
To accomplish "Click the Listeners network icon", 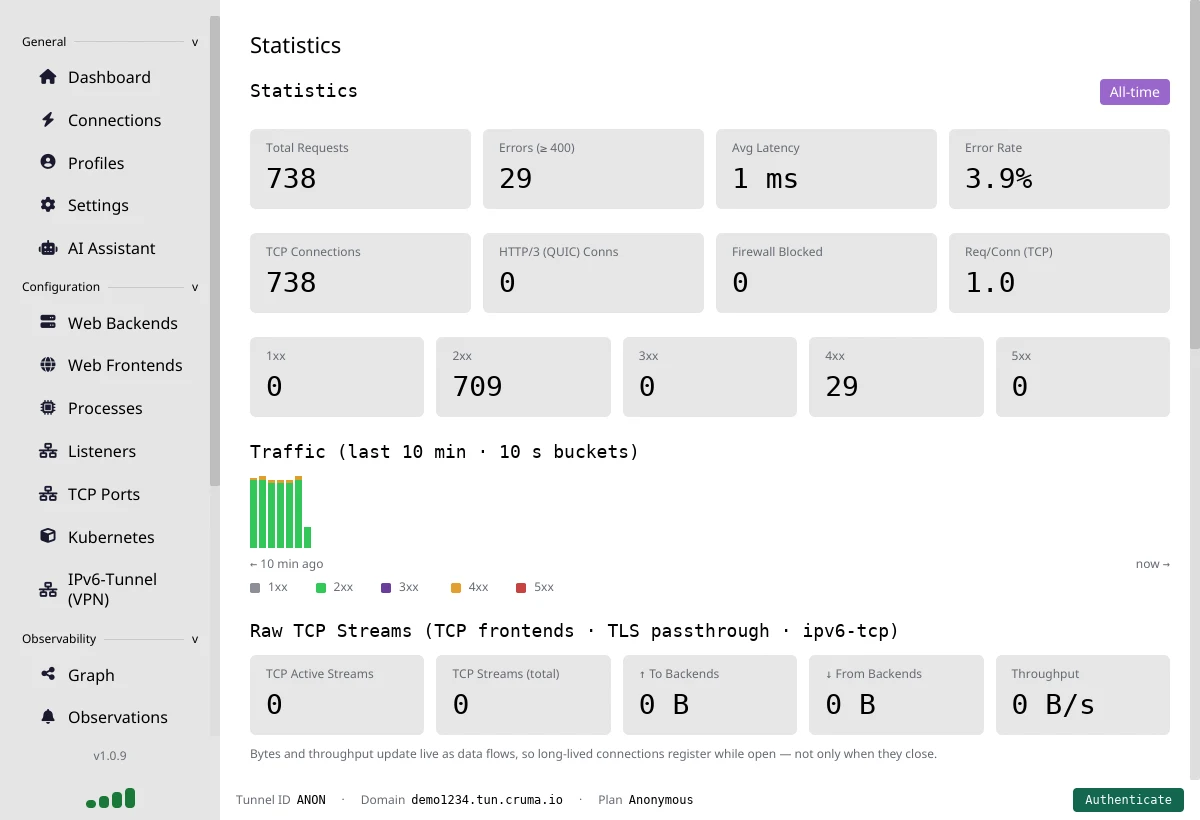I will tap(48, 451).
